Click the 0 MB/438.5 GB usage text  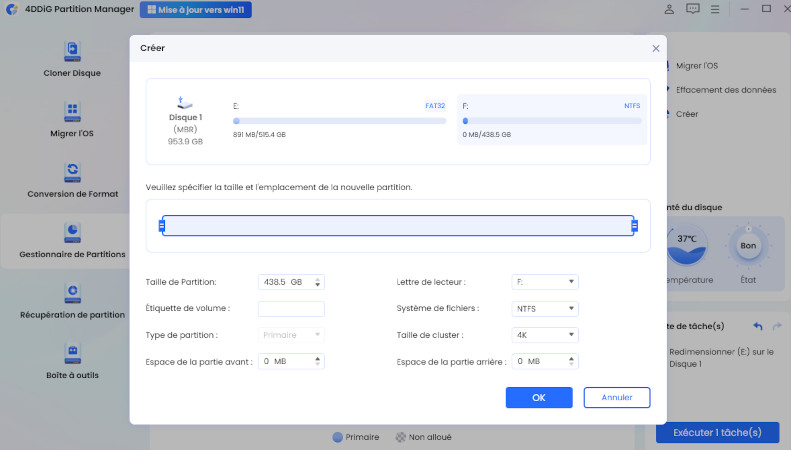(x=487, y=134)
